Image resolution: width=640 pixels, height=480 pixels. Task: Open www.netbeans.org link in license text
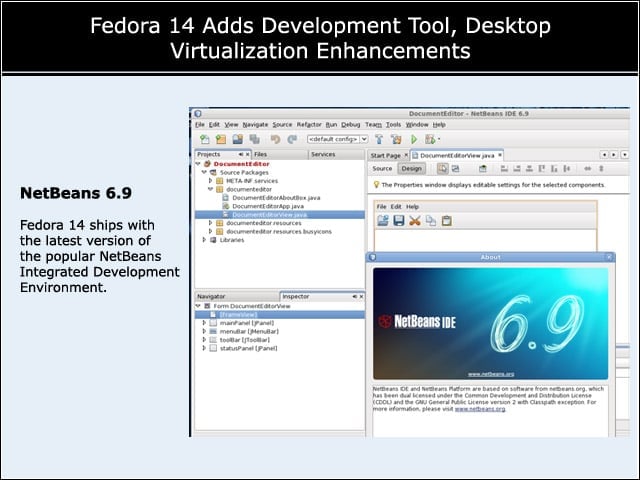click(x=480, y=409)
